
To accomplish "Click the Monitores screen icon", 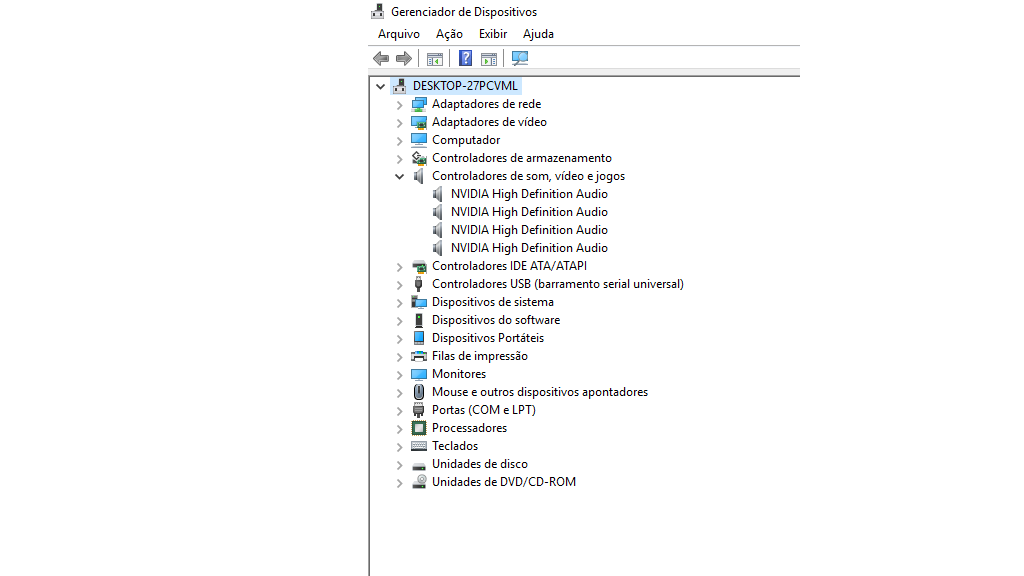I will click(419, 374).
